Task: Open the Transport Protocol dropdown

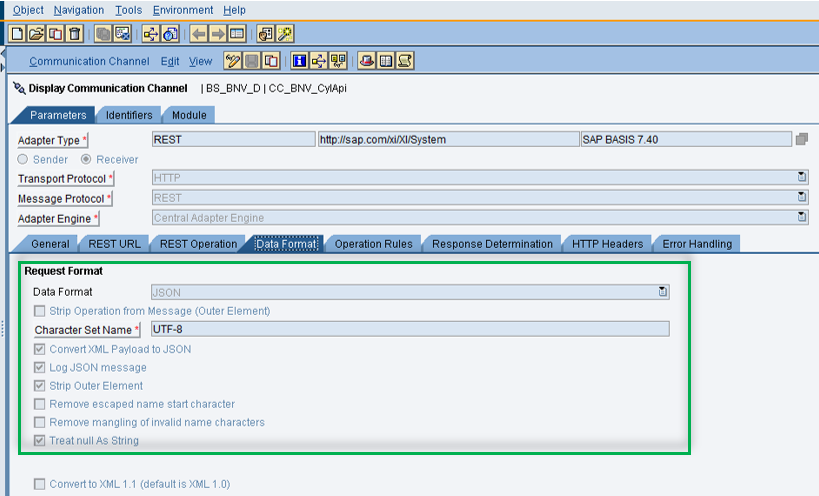Action: click(x=802, y=177)
